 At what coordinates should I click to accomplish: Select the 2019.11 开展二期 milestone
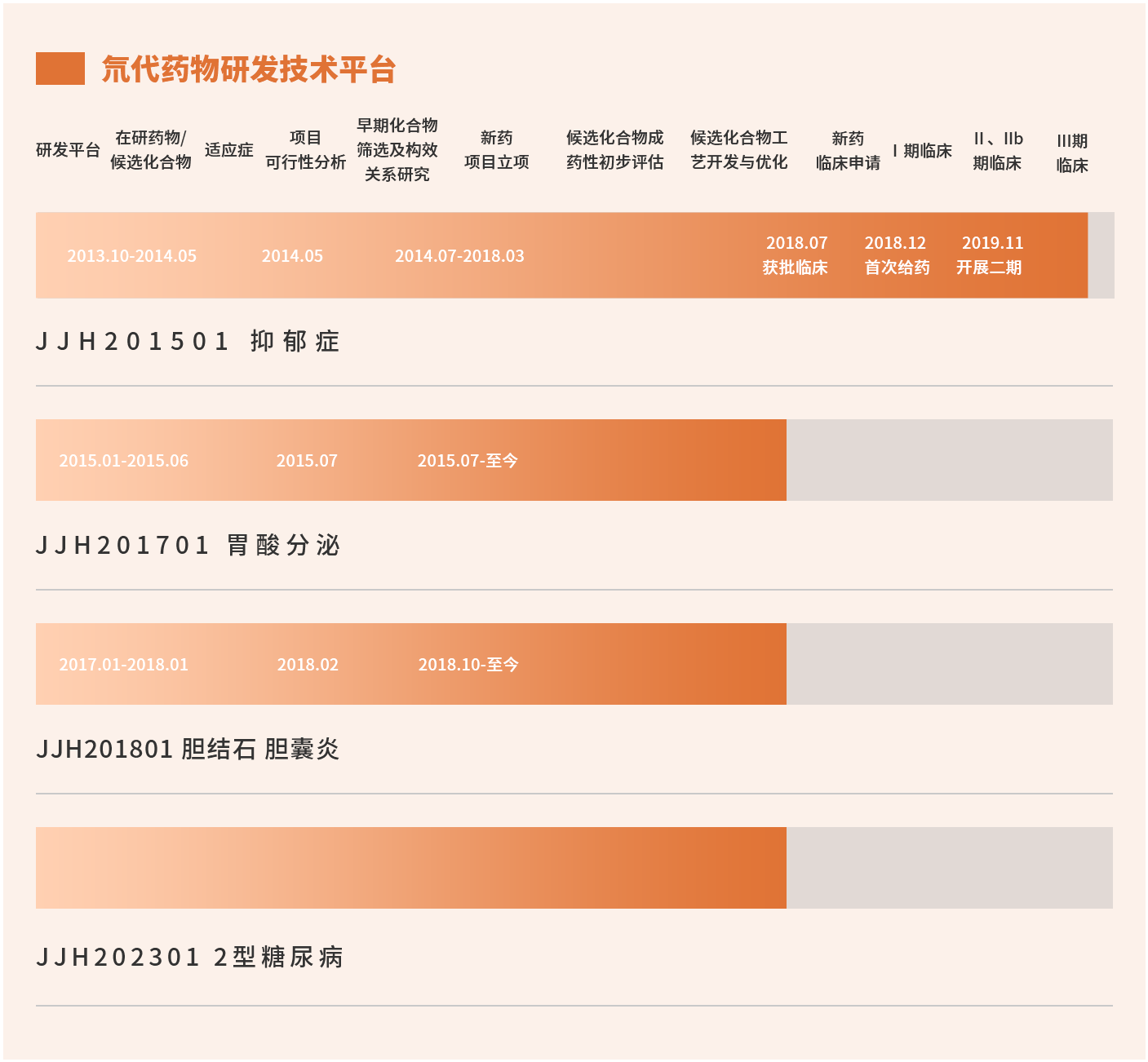[990, 255]
